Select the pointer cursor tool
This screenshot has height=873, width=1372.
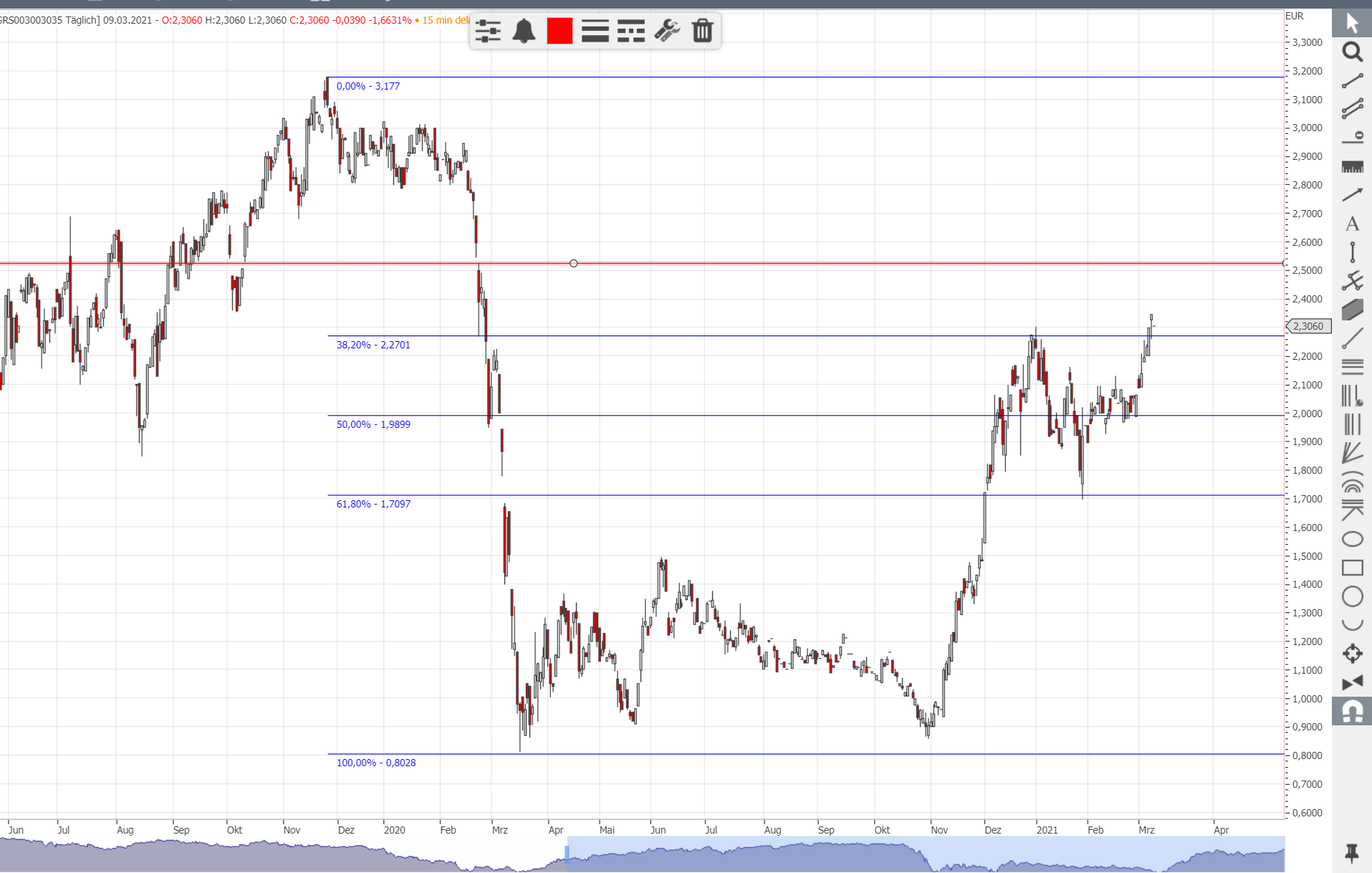(1352, 23)
